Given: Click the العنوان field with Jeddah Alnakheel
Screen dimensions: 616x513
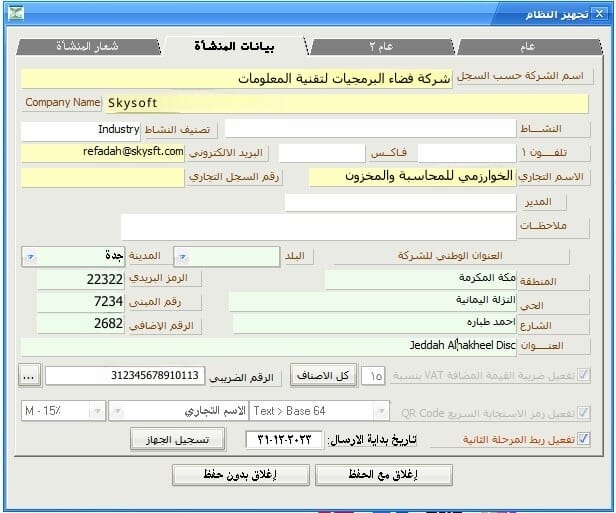Looking at the screenshot, I should [268, 346].
